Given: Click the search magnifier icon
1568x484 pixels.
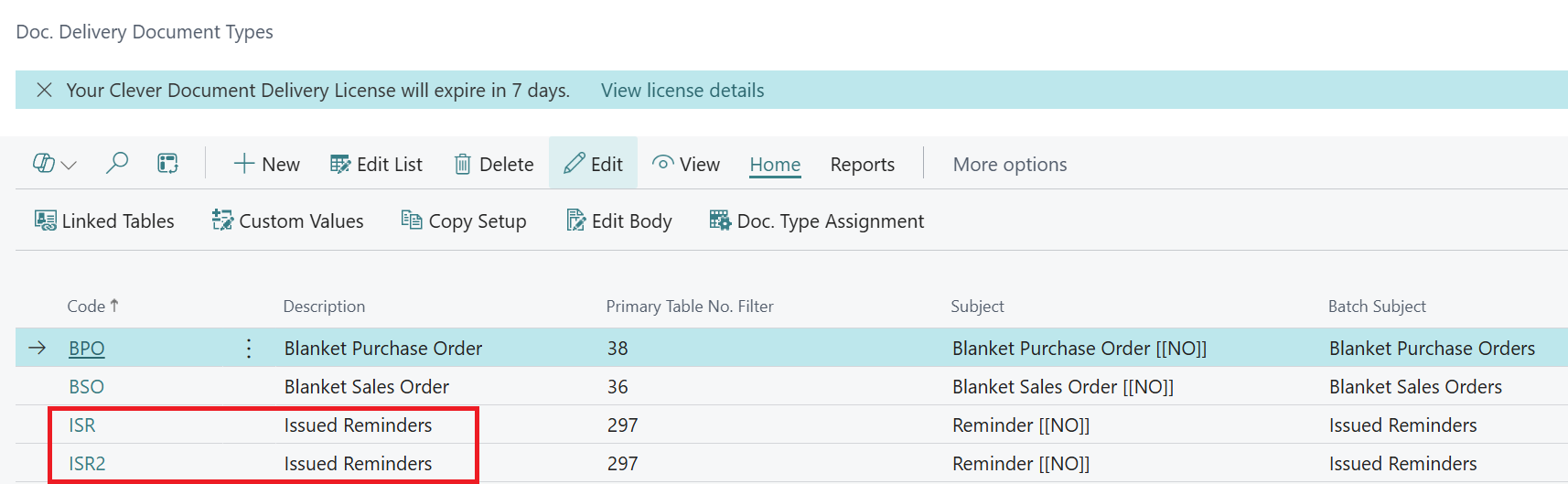Looking at the screenshot, I should [117, 164].
